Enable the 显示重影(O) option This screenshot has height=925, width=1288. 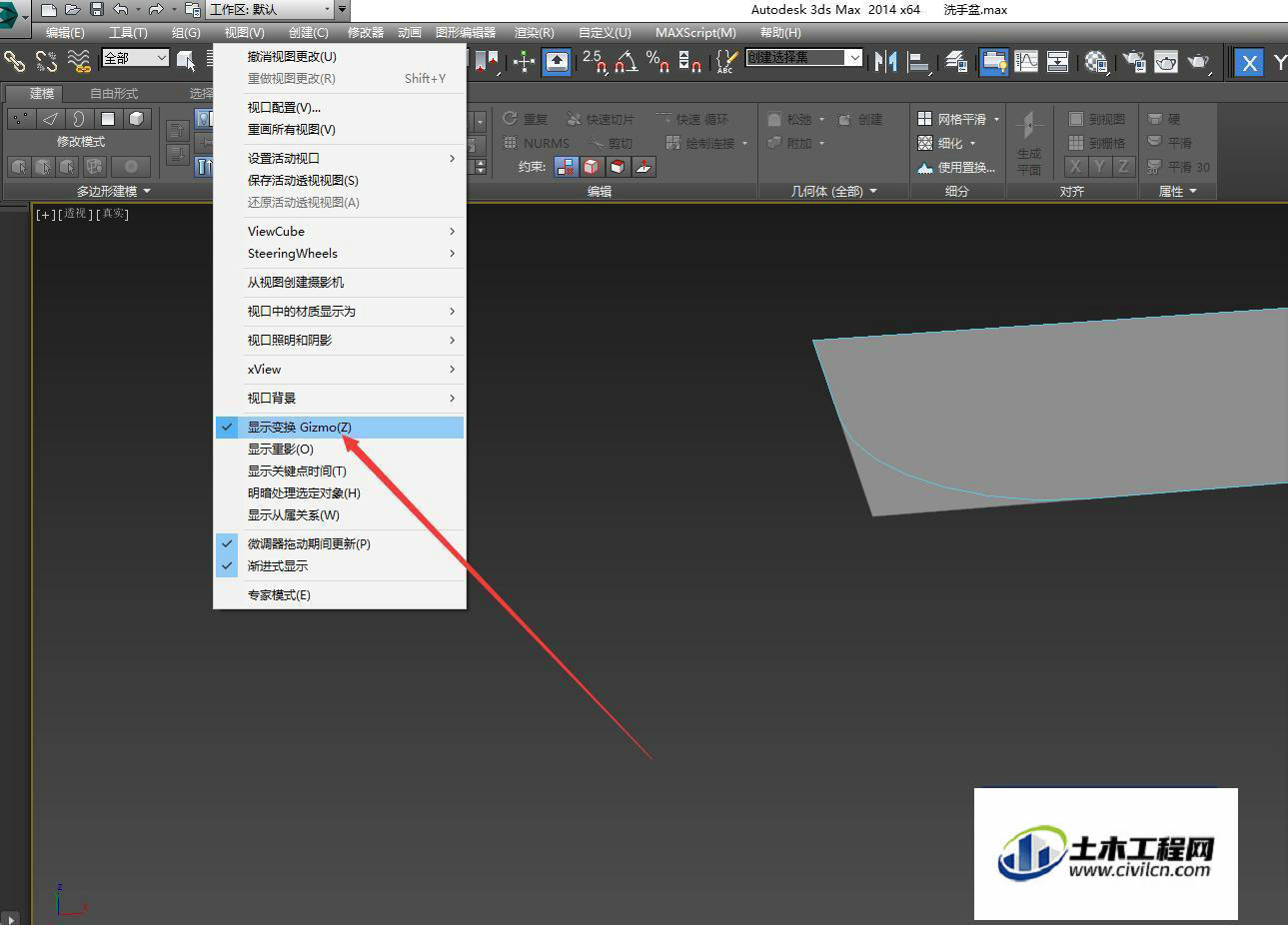340,449
